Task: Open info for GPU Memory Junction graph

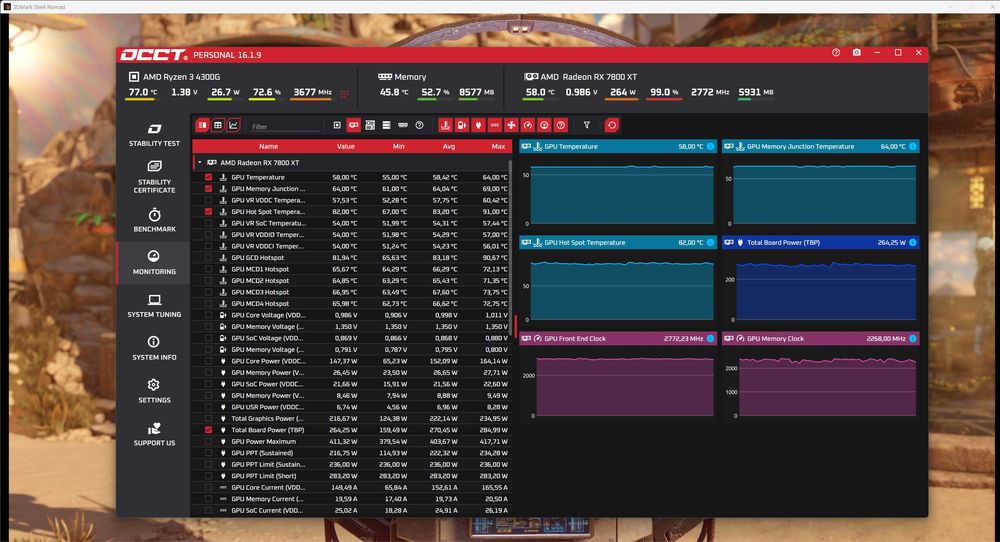Action: click(913, 146)
